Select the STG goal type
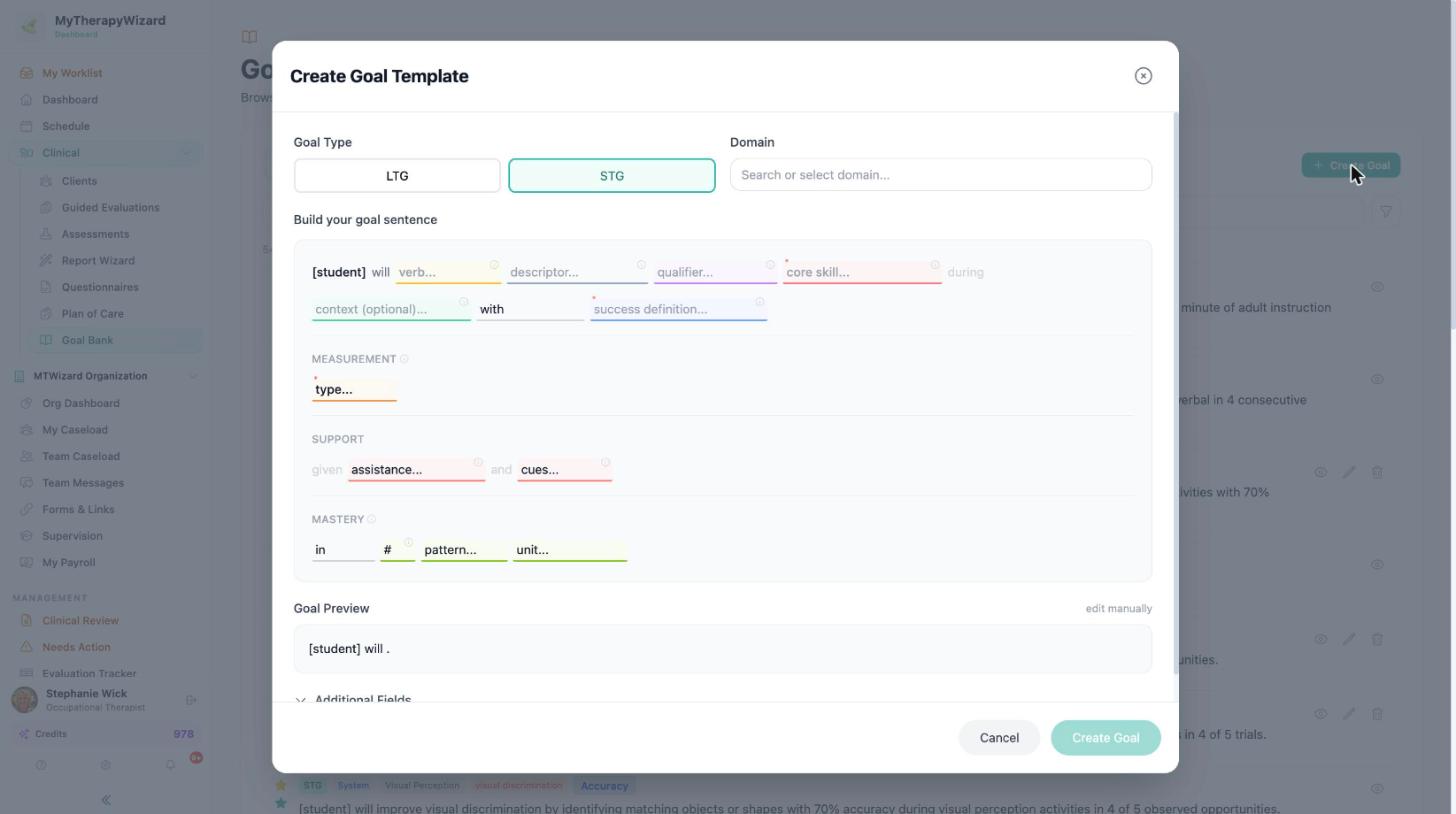 coord(612,176)
